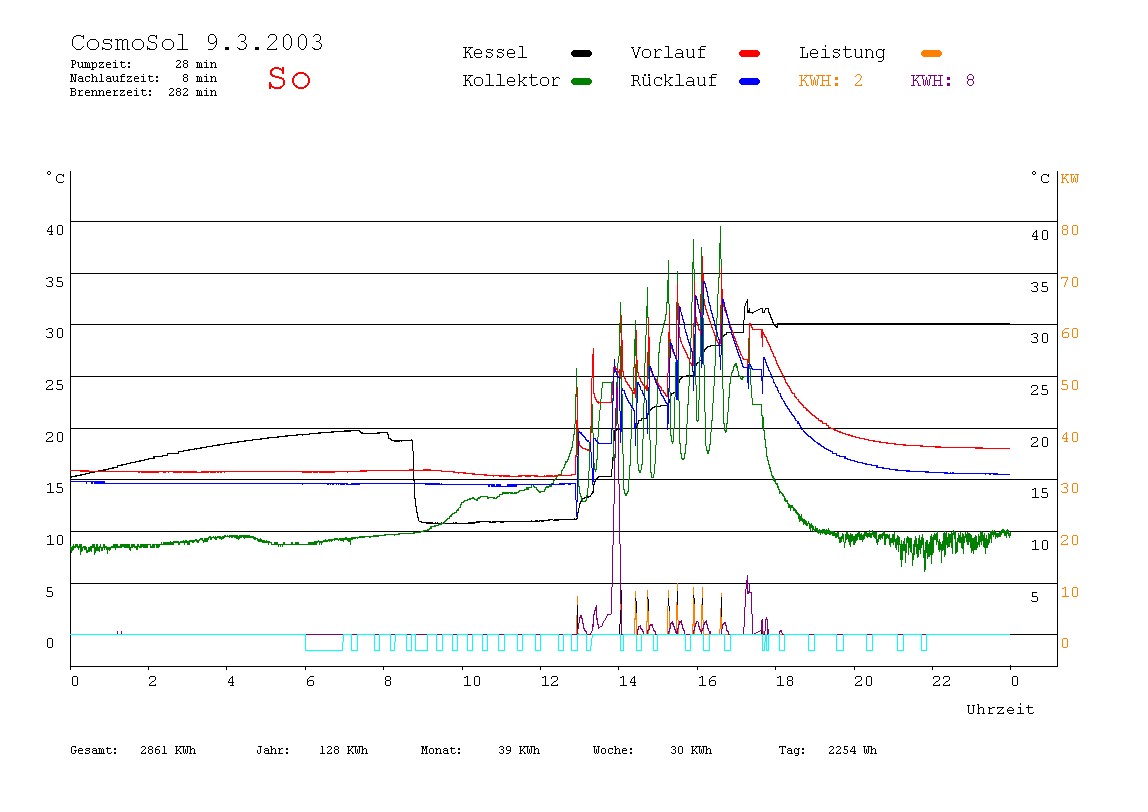Click the orange Leistung legend swatch

[x=931, y=53]
